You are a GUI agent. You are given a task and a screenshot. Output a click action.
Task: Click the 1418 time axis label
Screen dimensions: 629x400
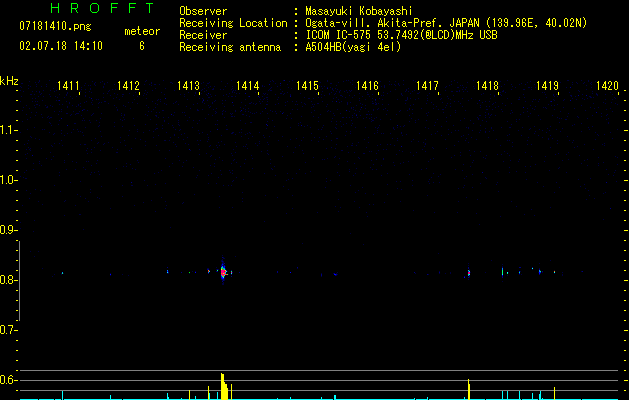pos(487,85)
